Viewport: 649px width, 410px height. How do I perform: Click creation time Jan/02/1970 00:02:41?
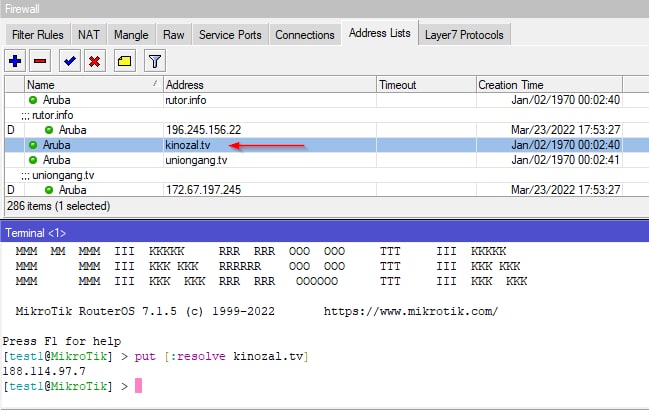[565, 160]
